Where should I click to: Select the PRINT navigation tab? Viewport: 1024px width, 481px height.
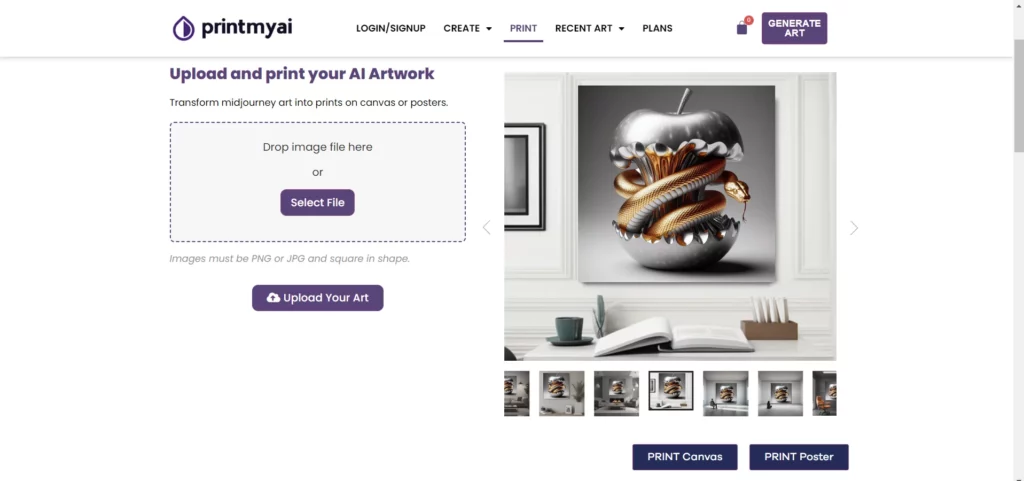[523, 28]
